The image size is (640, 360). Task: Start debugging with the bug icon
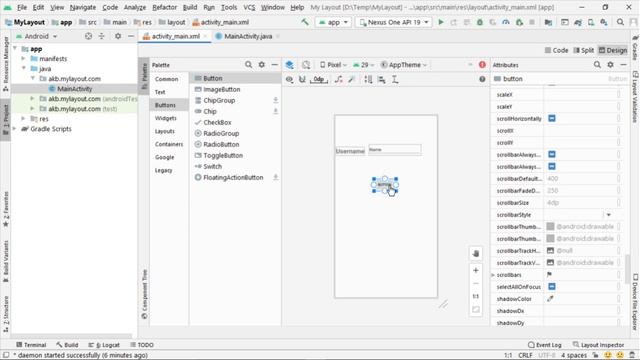coord(480,22)
